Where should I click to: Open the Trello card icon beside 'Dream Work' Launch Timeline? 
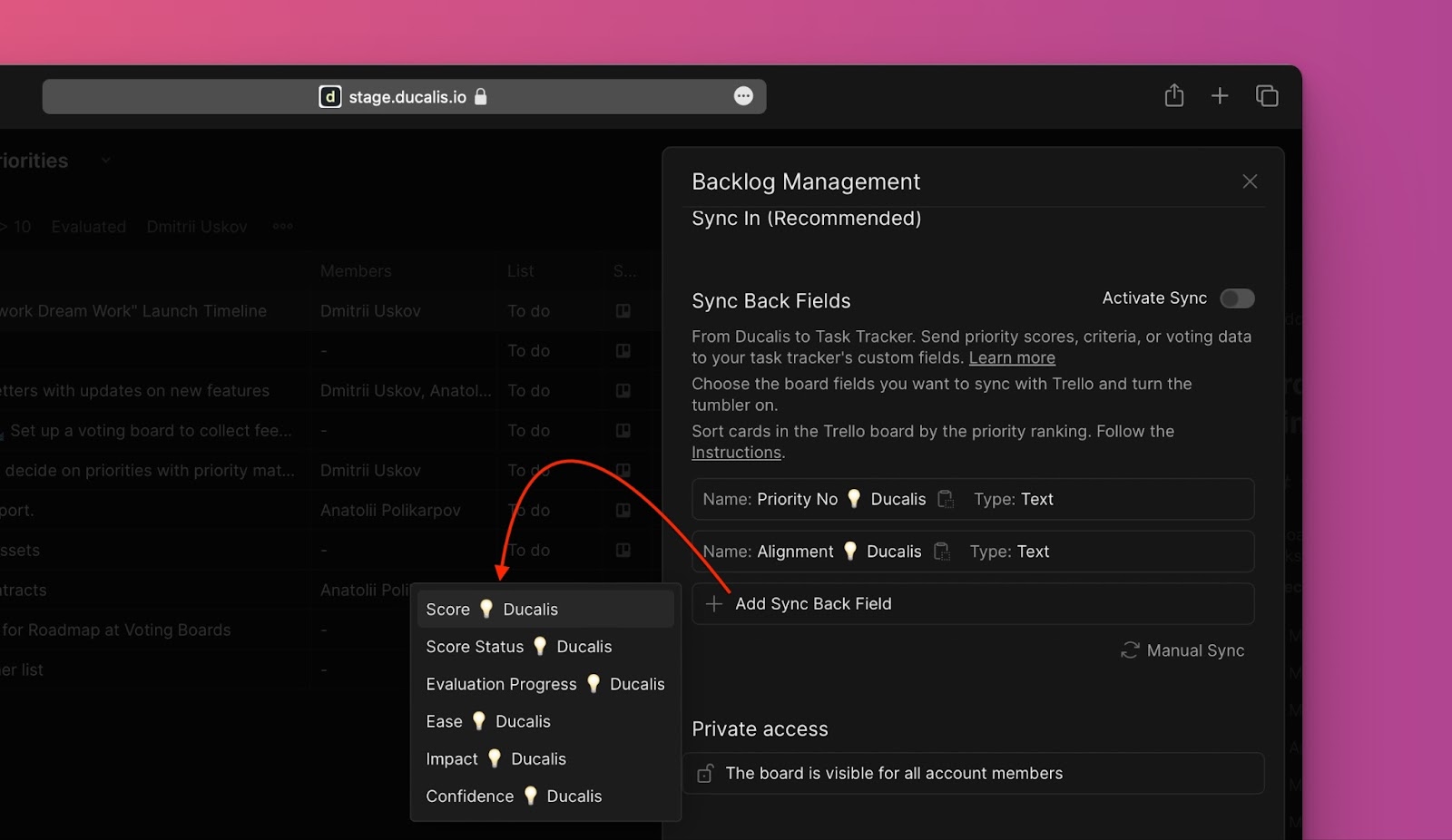pos(623,310)
